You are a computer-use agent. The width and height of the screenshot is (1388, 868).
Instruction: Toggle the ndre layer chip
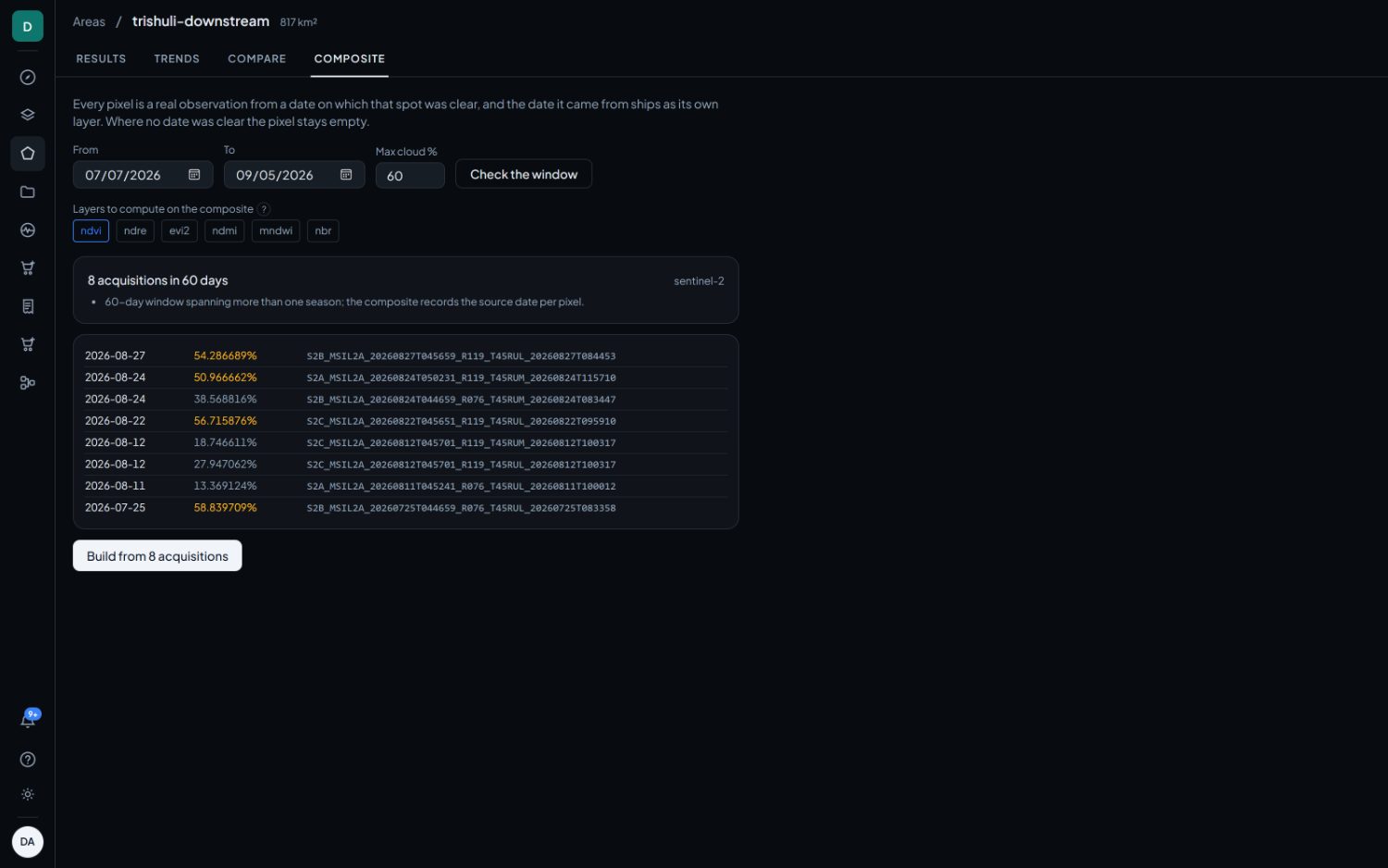(135, 231)
